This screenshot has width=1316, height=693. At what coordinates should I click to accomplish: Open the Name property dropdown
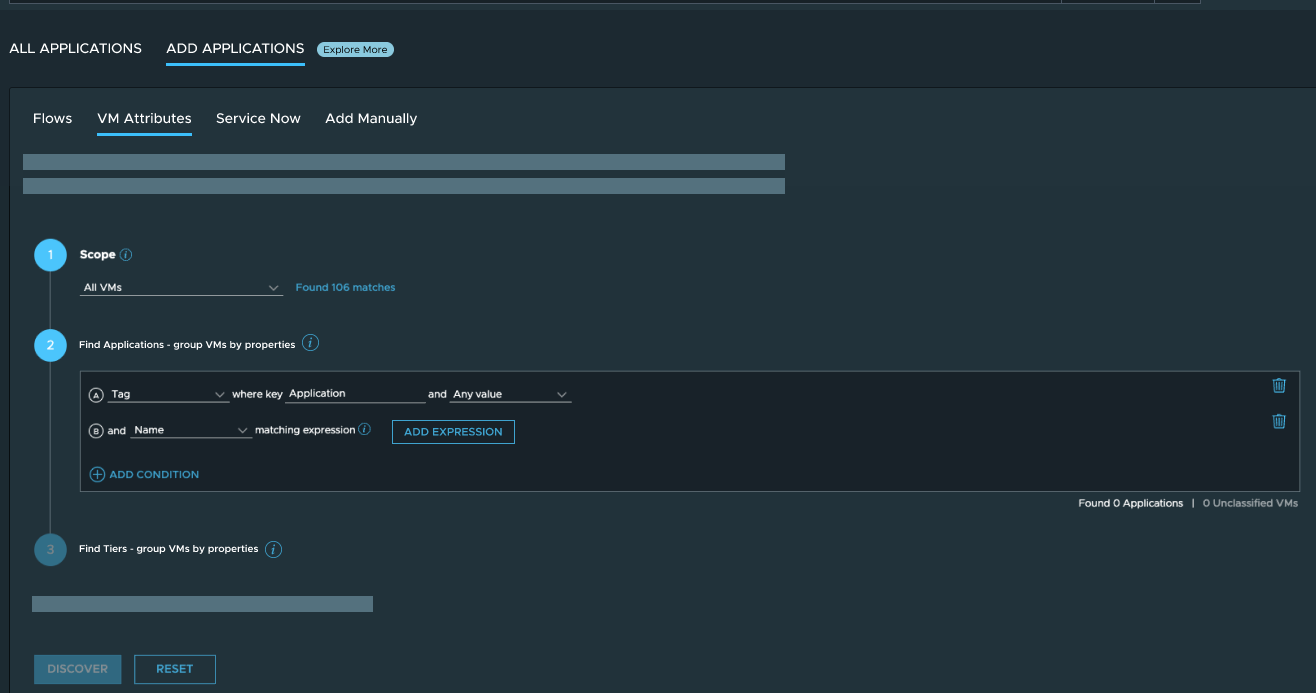(191, 431)
